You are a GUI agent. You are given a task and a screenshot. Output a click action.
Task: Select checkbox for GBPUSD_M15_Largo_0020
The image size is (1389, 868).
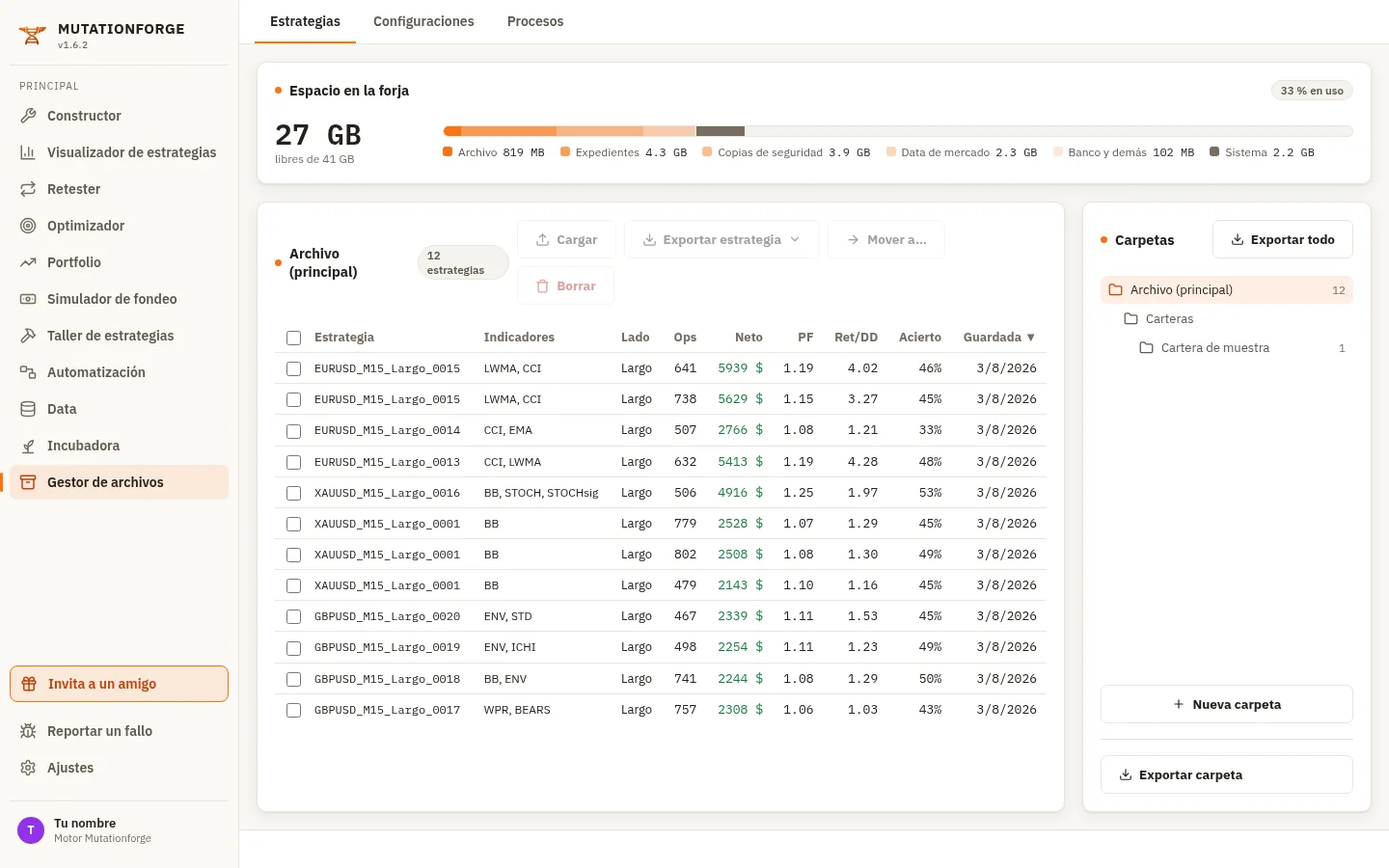click(293, 616)
